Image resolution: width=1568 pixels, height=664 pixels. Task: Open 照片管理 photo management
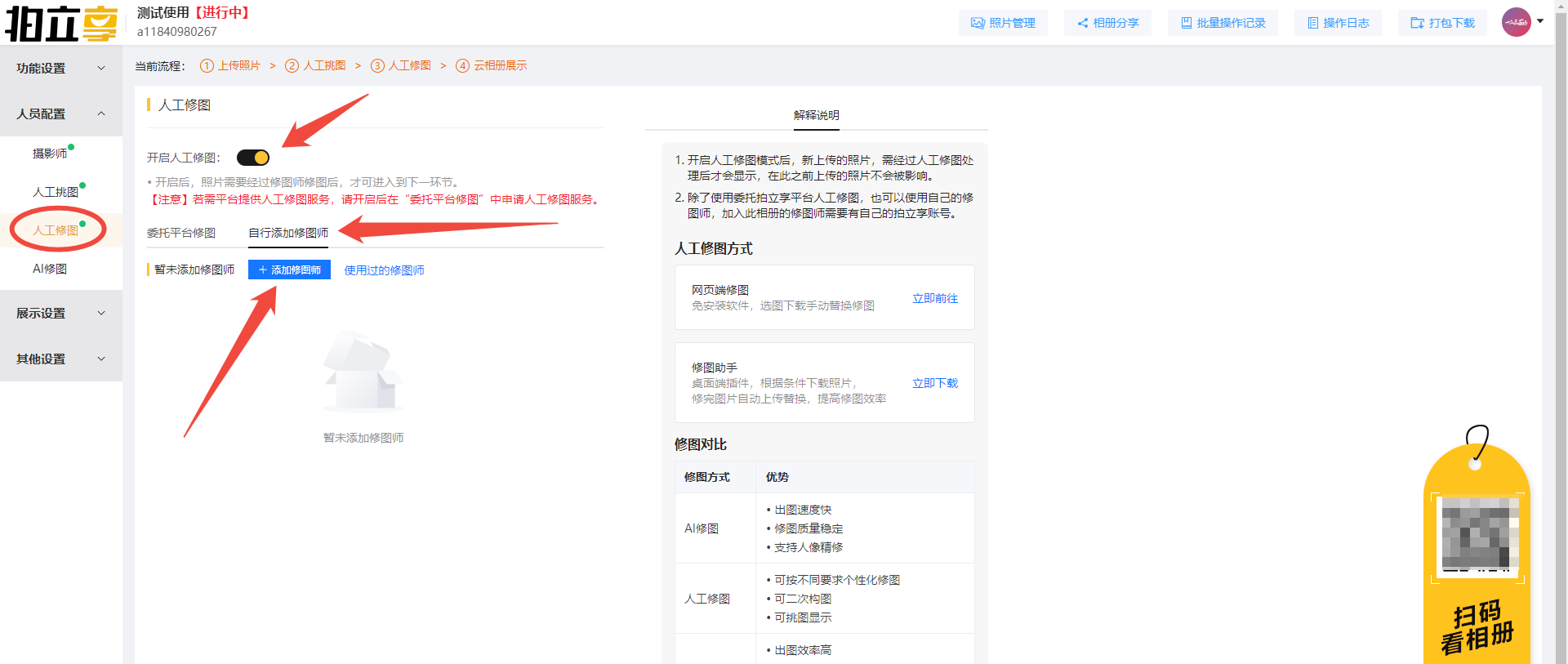(1003, 23)
